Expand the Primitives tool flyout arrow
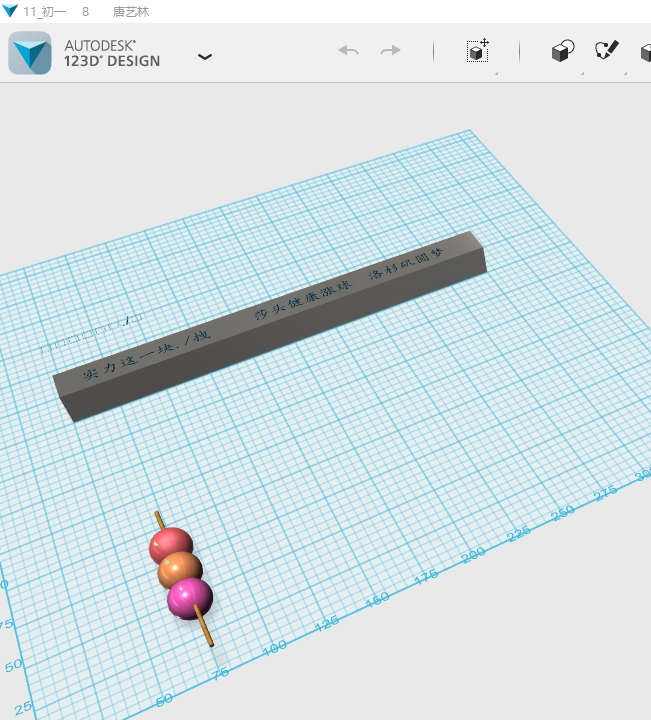 pos(582,73)
